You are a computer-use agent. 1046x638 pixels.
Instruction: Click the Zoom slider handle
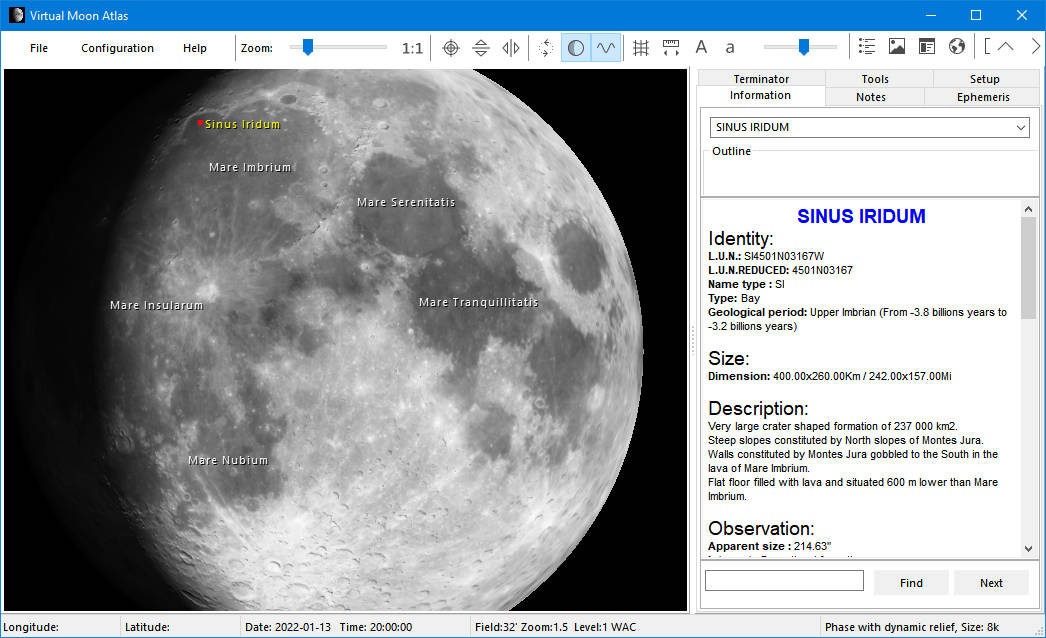pos(308,47)
